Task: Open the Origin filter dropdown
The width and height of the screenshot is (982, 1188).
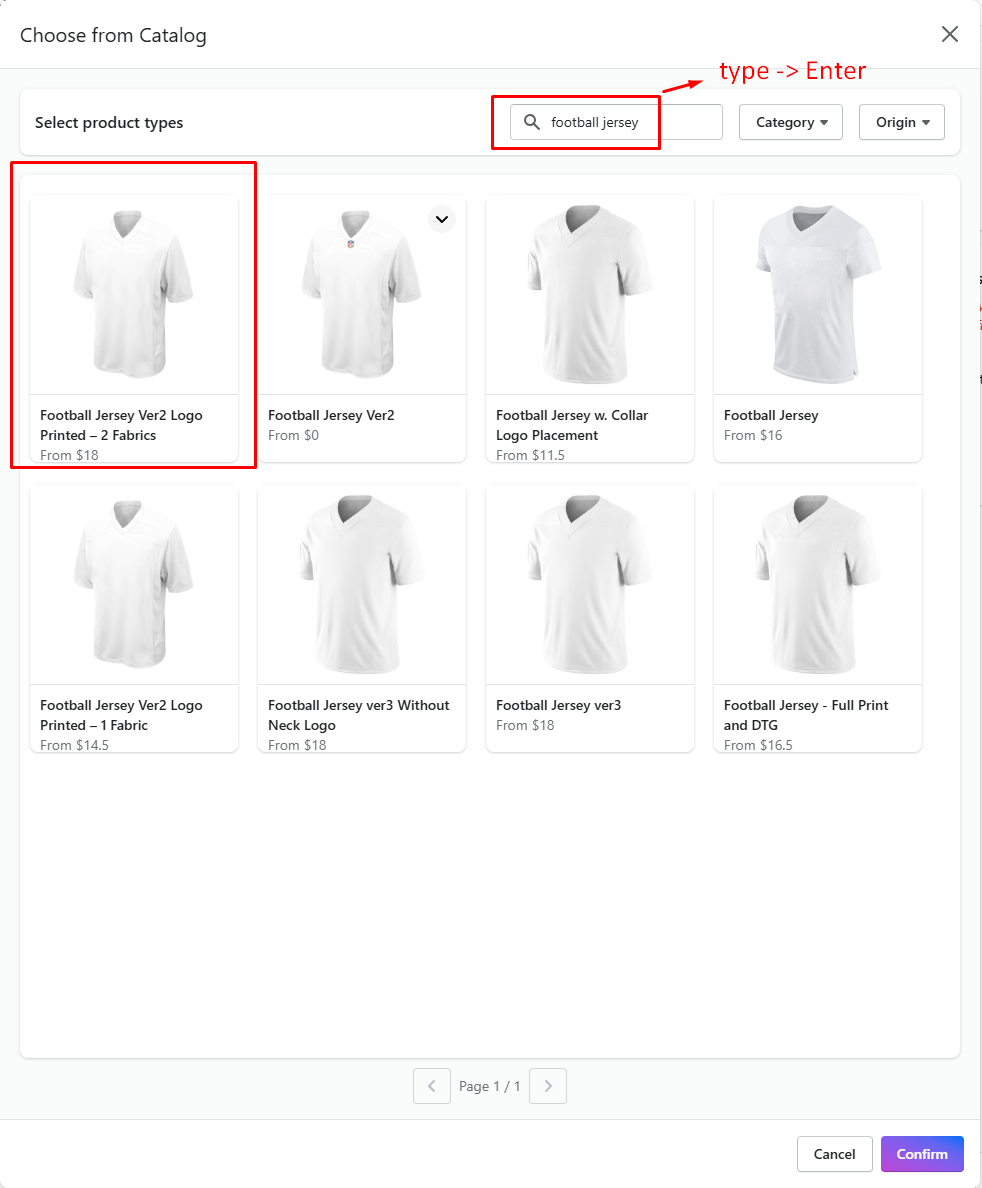Action: click(902, 122)
